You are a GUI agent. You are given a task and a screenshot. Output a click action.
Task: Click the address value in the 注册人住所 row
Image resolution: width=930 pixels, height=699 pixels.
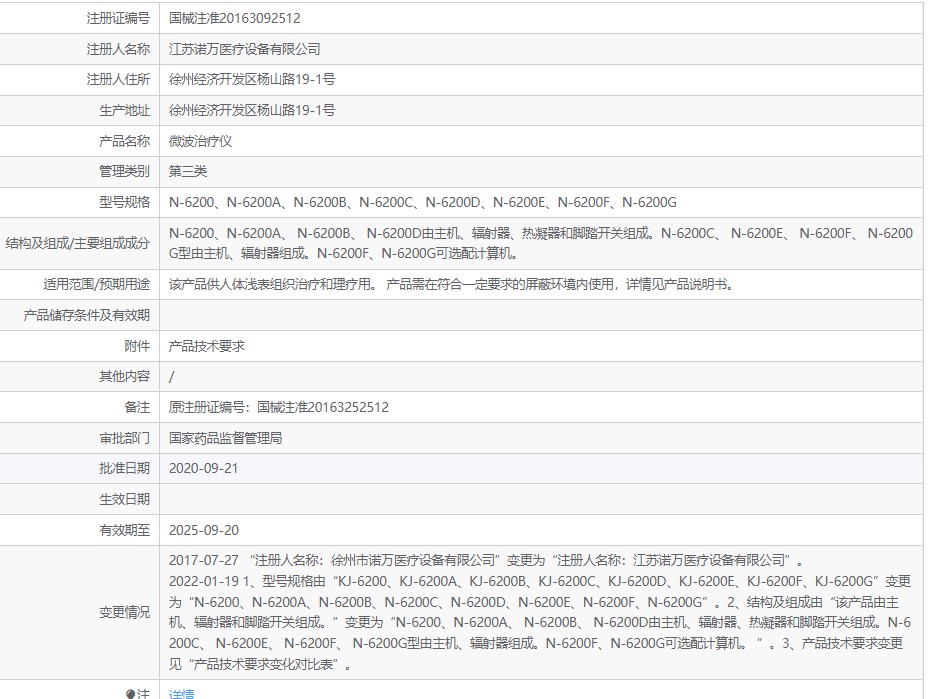[252, 79]
